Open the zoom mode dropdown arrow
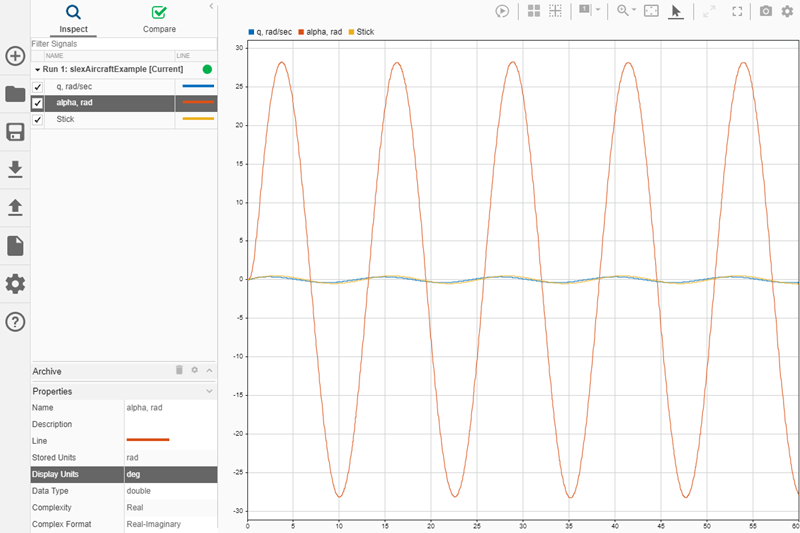 [634, 10]
